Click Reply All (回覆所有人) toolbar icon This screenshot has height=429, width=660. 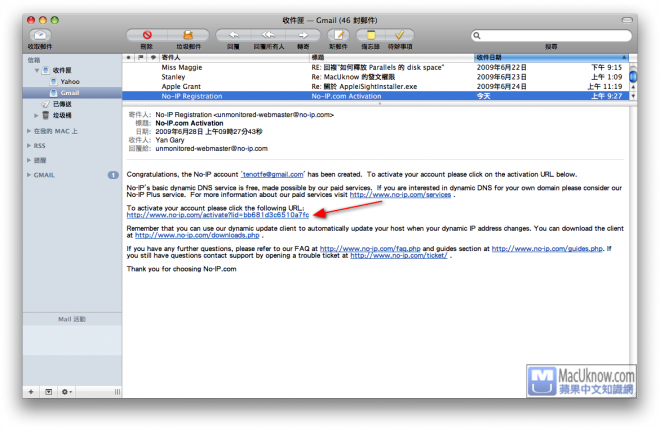267,35
